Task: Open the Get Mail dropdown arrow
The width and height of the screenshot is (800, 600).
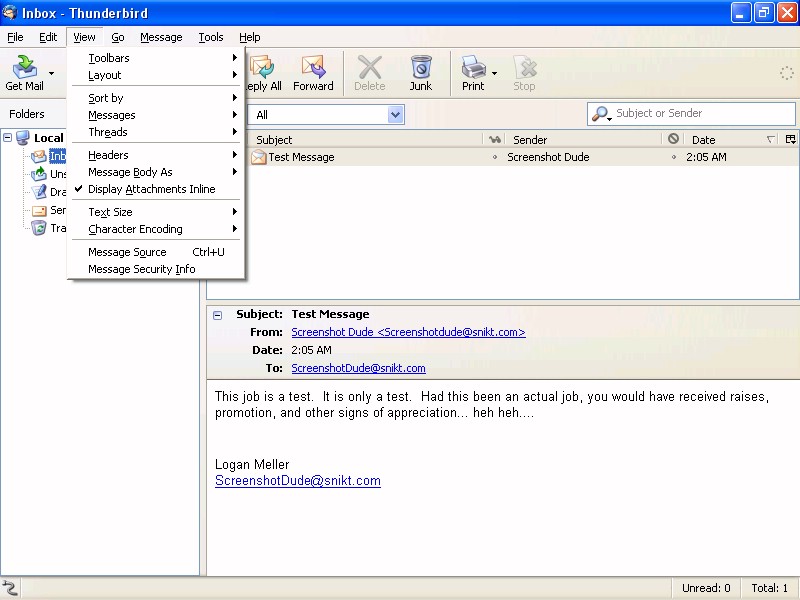Action: tap(51, 73)
